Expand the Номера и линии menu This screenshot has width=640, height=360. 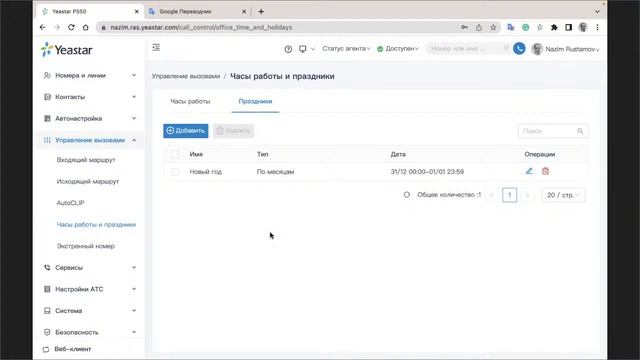click(90, 76)
